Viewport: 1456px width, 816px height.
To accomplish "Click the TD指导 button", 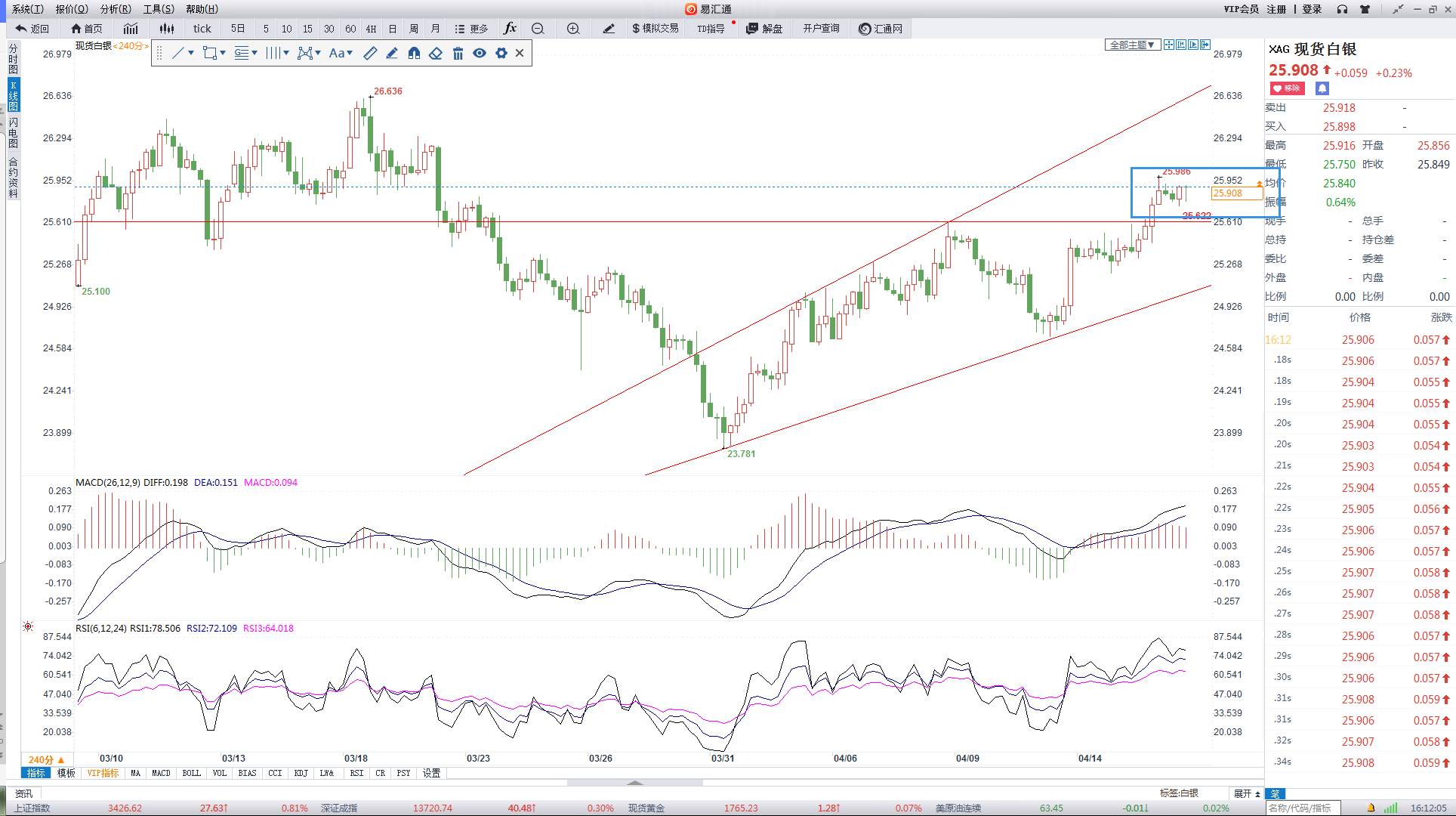I will (711, 29).
